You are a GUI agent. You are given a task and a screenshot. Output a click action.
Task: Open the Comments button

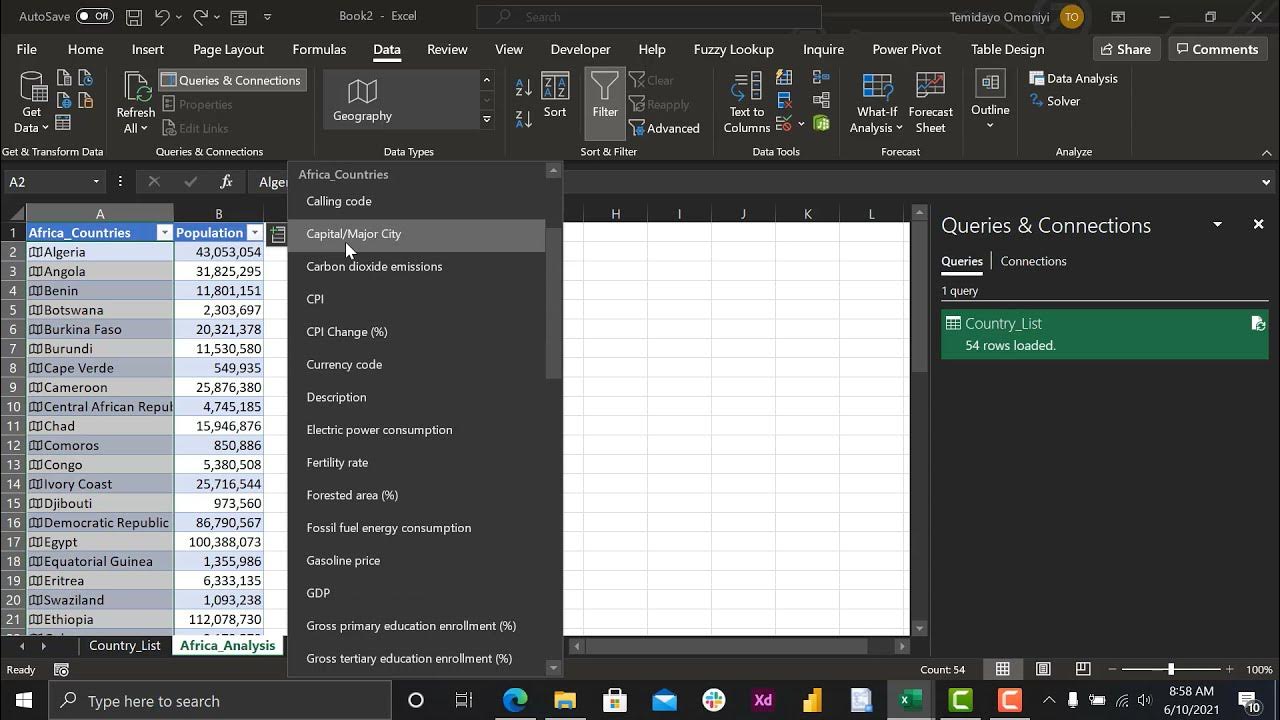(x=1217, y=49)
